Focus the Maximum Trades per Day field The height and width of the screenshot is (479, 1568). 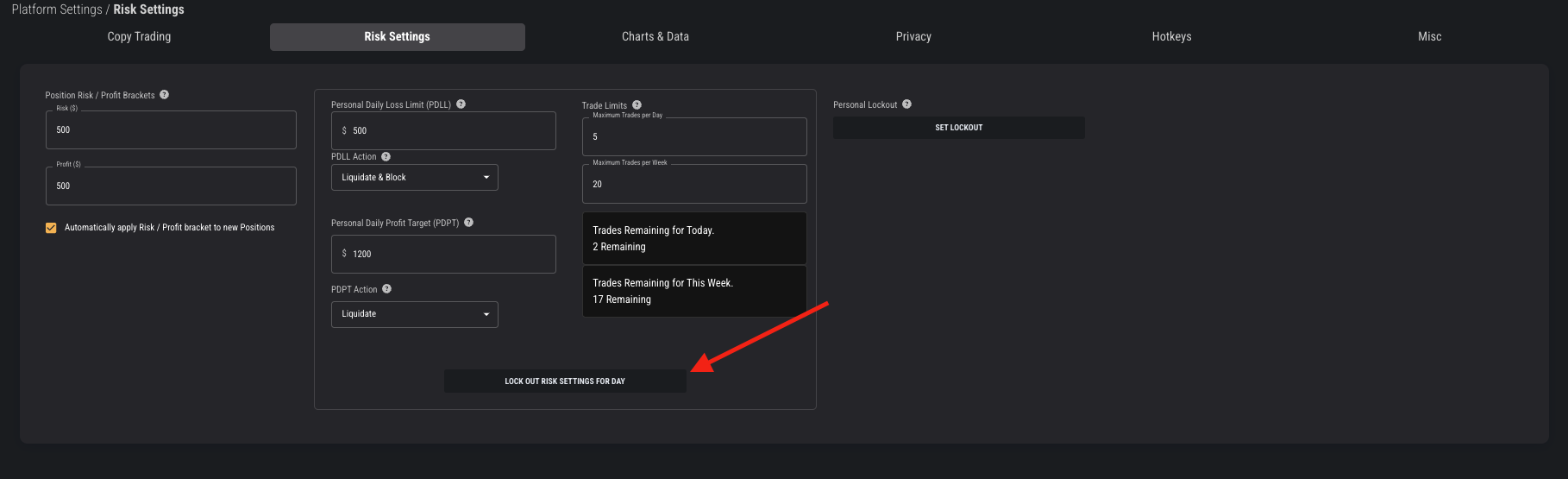(x=694, y=137)
